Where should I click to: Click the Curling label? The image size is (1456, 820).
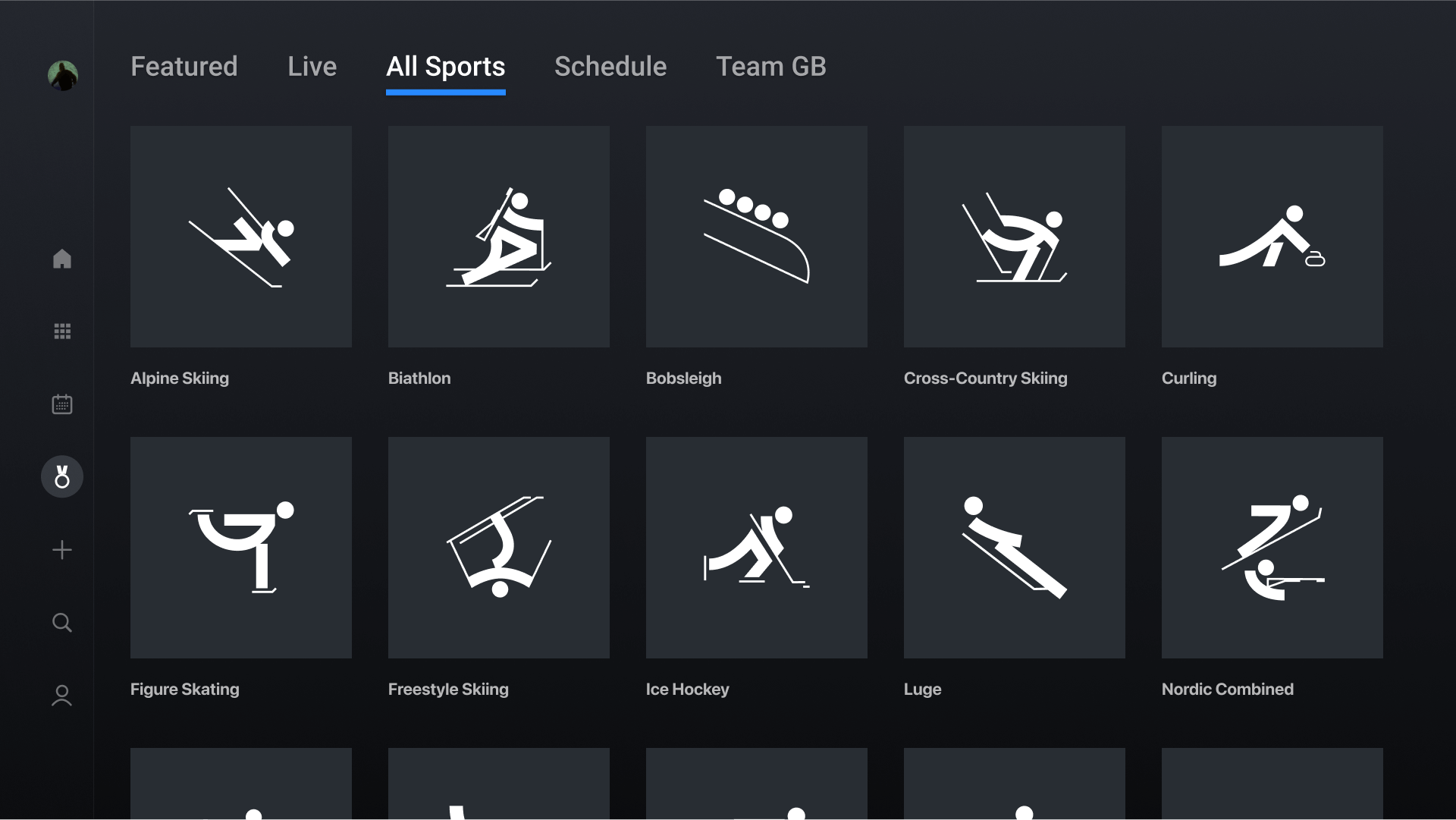click(1189, 379)
